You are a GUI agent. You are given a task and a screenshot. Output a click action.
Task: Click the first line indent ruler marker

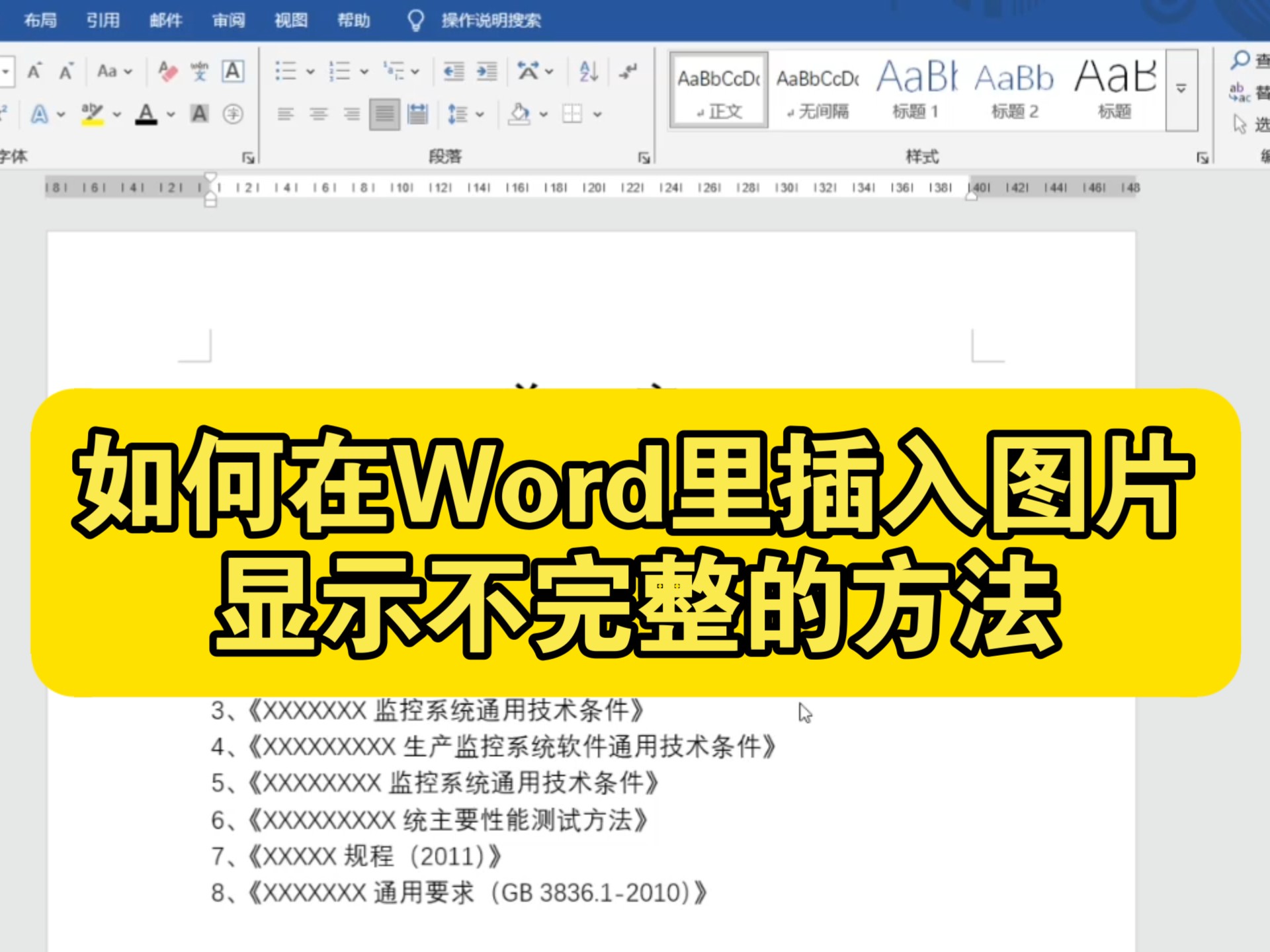210,178
